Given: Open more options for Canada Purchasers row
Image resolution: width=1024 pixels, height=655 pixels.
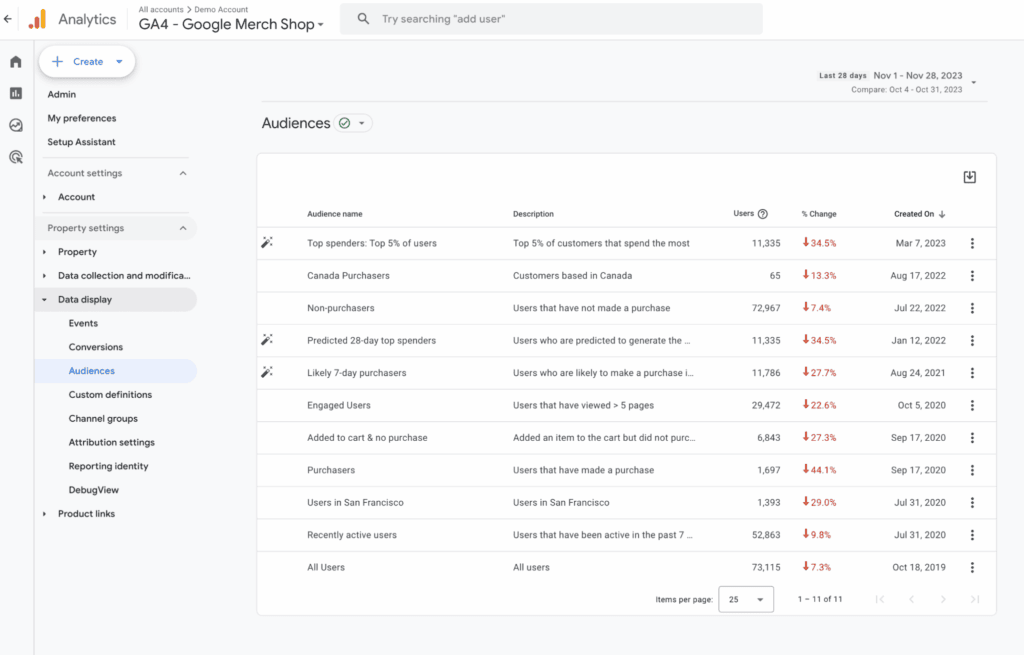Looking at the screenshot, I should tap(972, 275).
